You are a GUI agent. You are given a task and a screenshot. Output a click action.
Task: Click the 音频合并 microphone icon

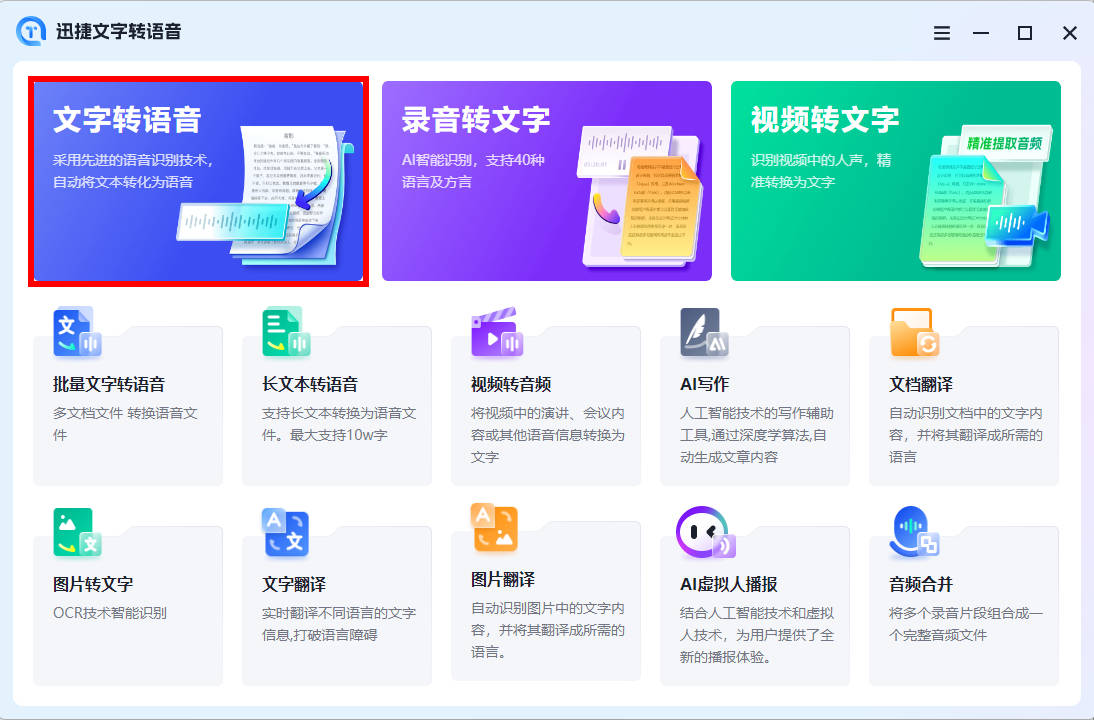pos(914,532)
